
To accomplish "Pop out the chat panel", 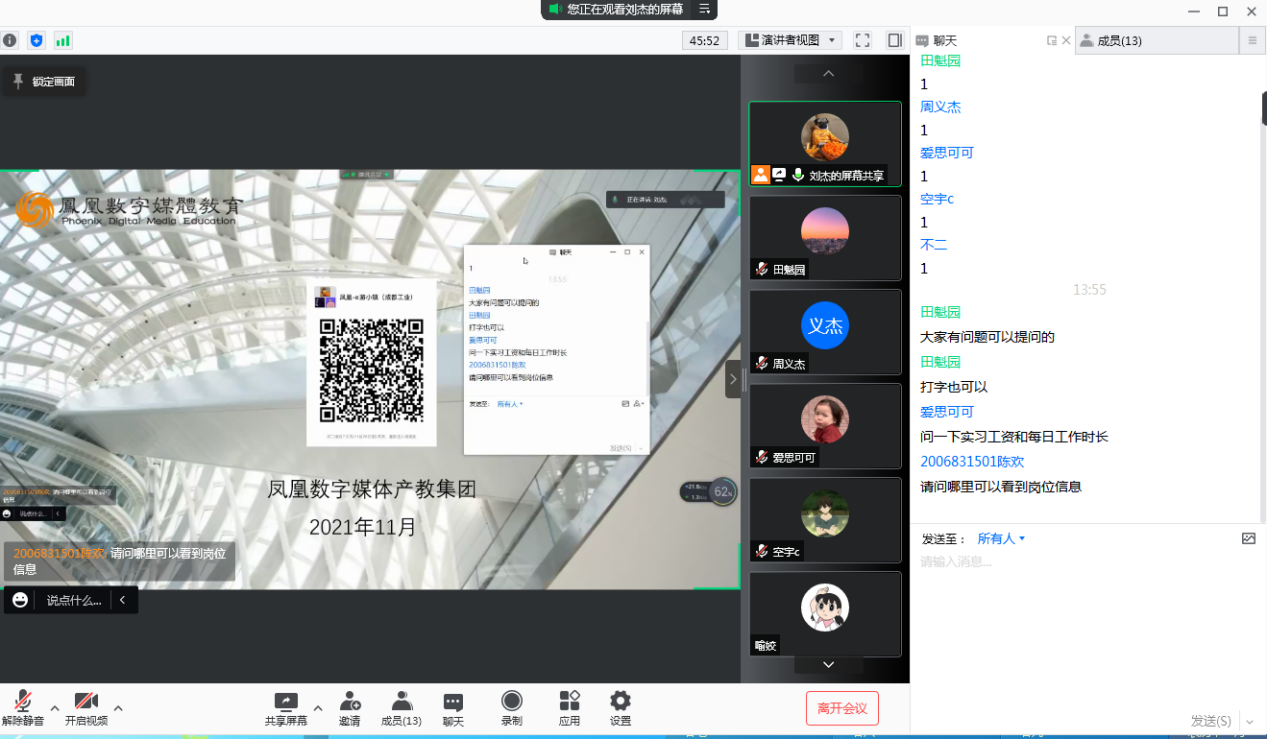I will pyautogui.click(x=1052, y=41).
